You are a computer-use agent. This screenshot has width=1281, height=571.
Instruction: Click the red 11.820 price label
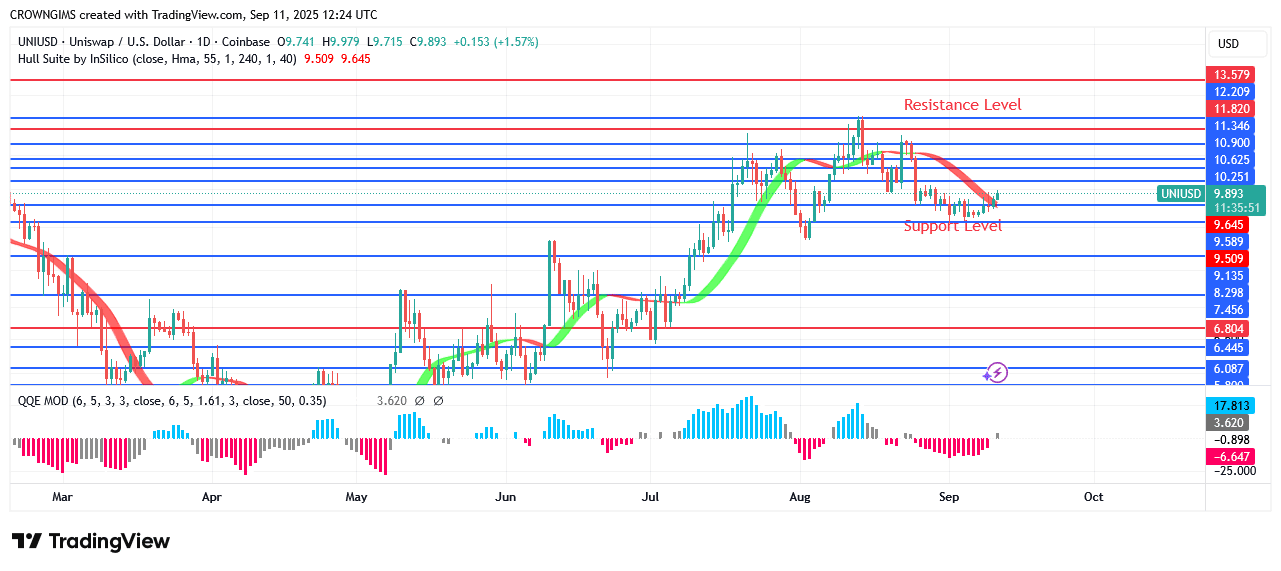(1228, 109)
